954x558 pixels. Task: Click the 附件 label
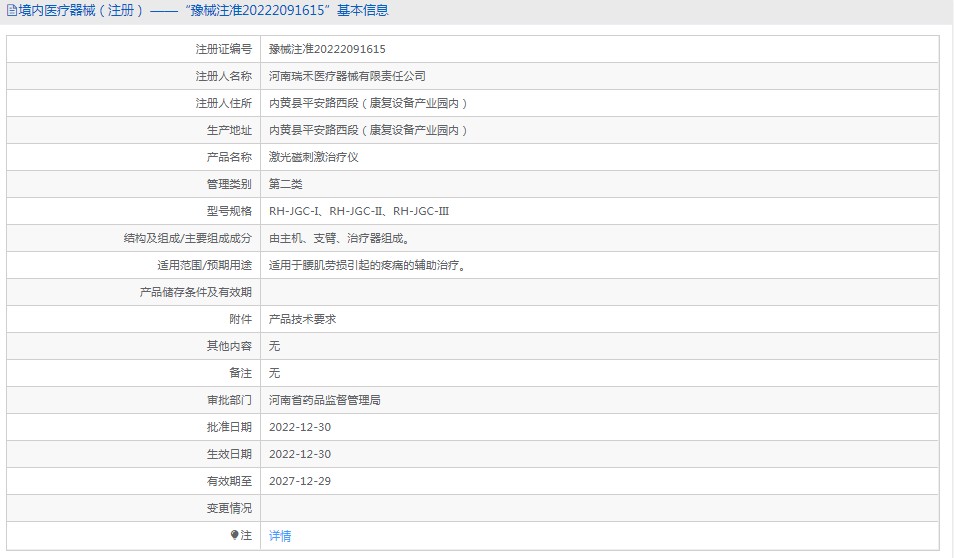pyautogui.click(x=240, y=319)
